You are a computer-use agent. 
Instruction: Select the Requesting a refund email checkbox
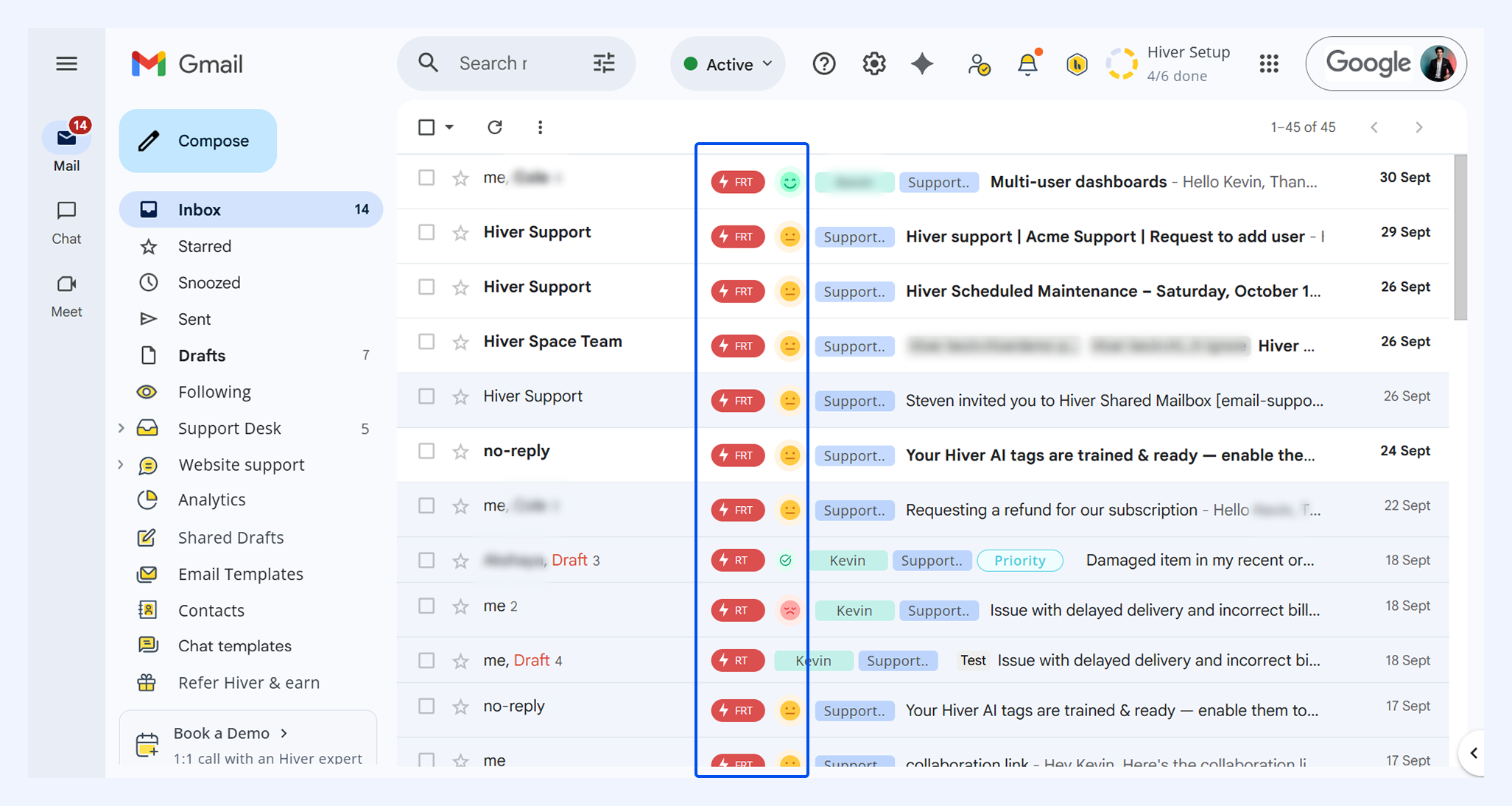[426, 505]
